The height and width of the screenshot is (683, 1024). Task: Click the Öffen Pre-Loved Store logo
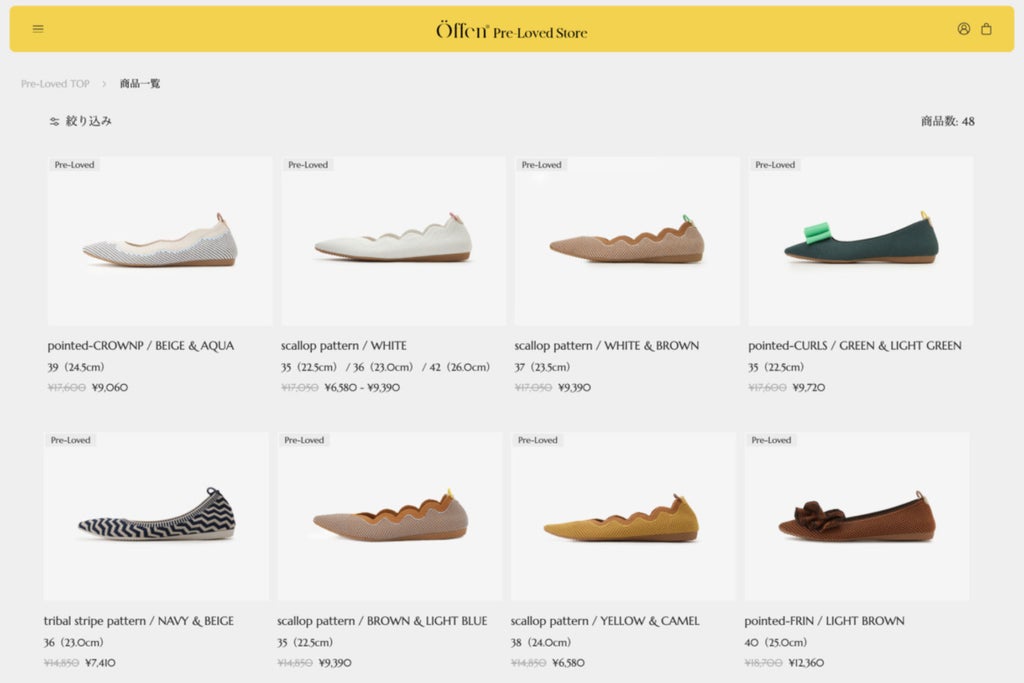click(x=511, y=30)
